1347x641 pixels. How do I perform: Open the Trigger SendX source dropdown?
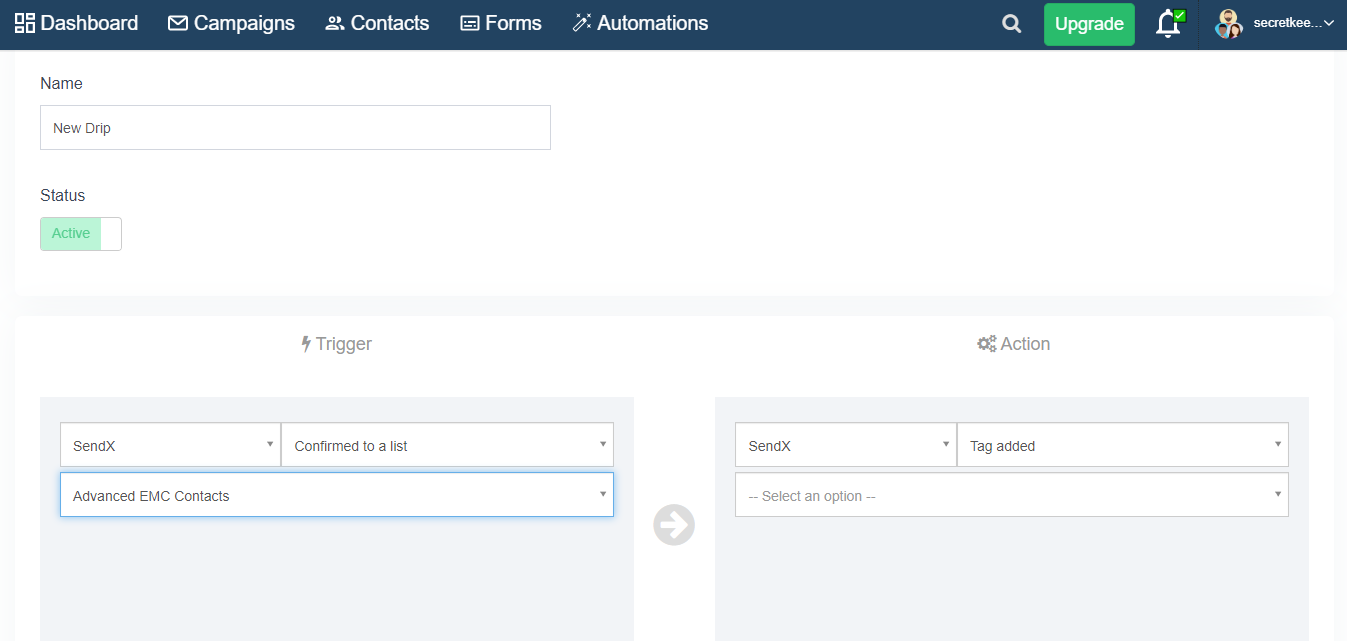(170, 445)
